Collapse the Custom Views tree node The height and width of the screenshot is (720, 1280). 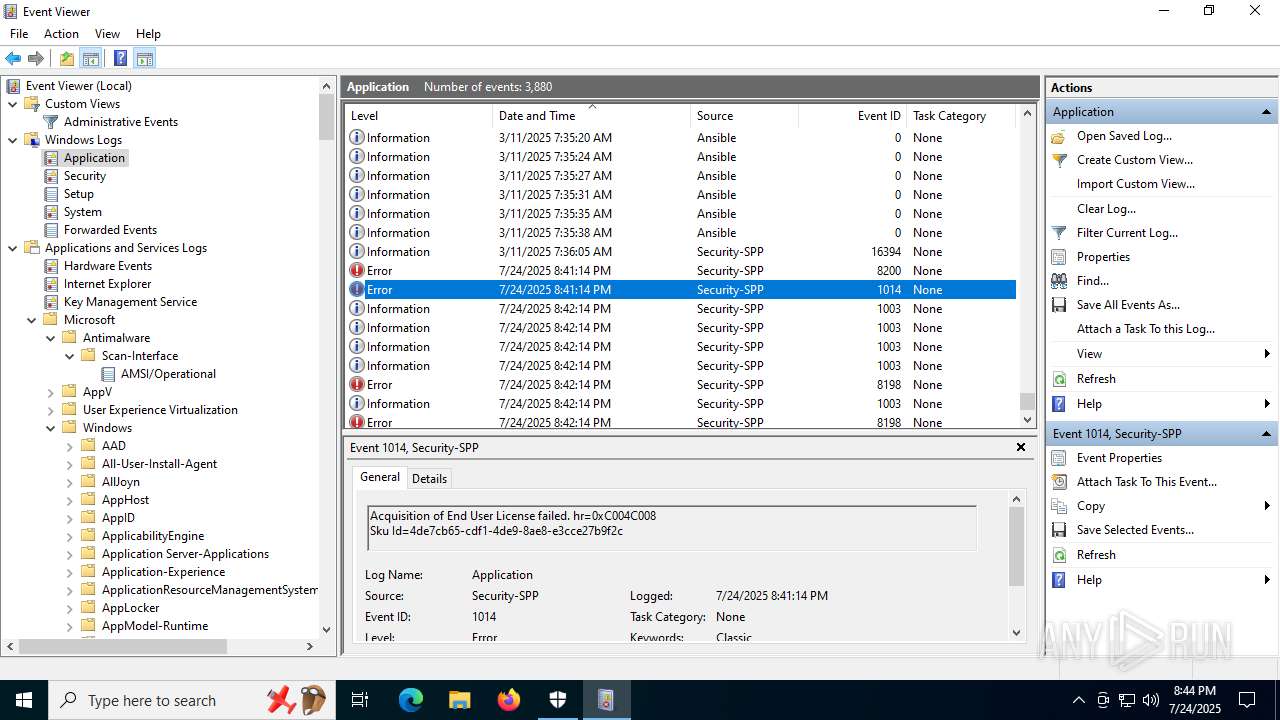[13, 104]
